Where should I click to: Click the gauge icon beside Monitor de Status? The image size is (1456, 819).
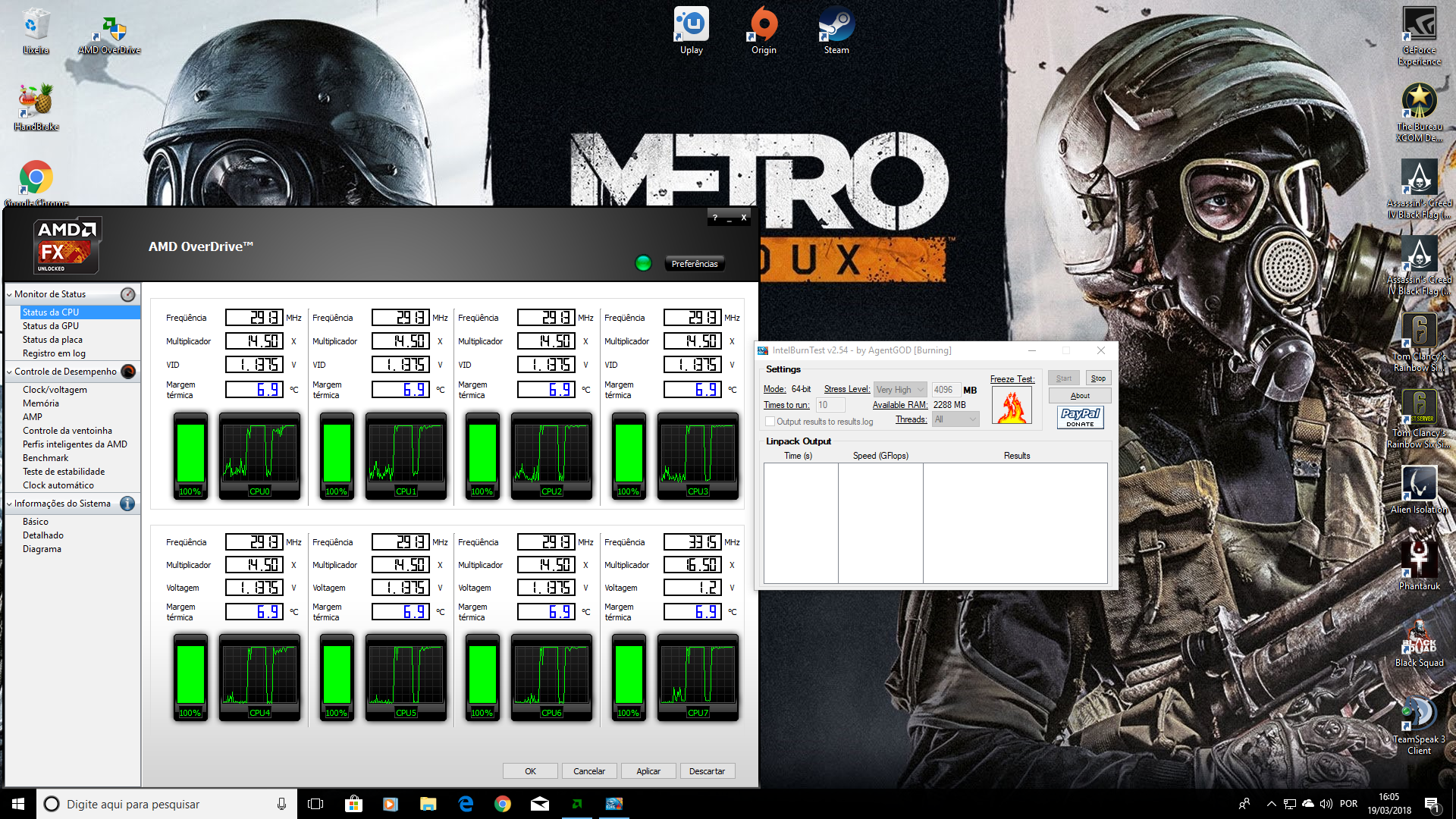[x=128, y=294]
